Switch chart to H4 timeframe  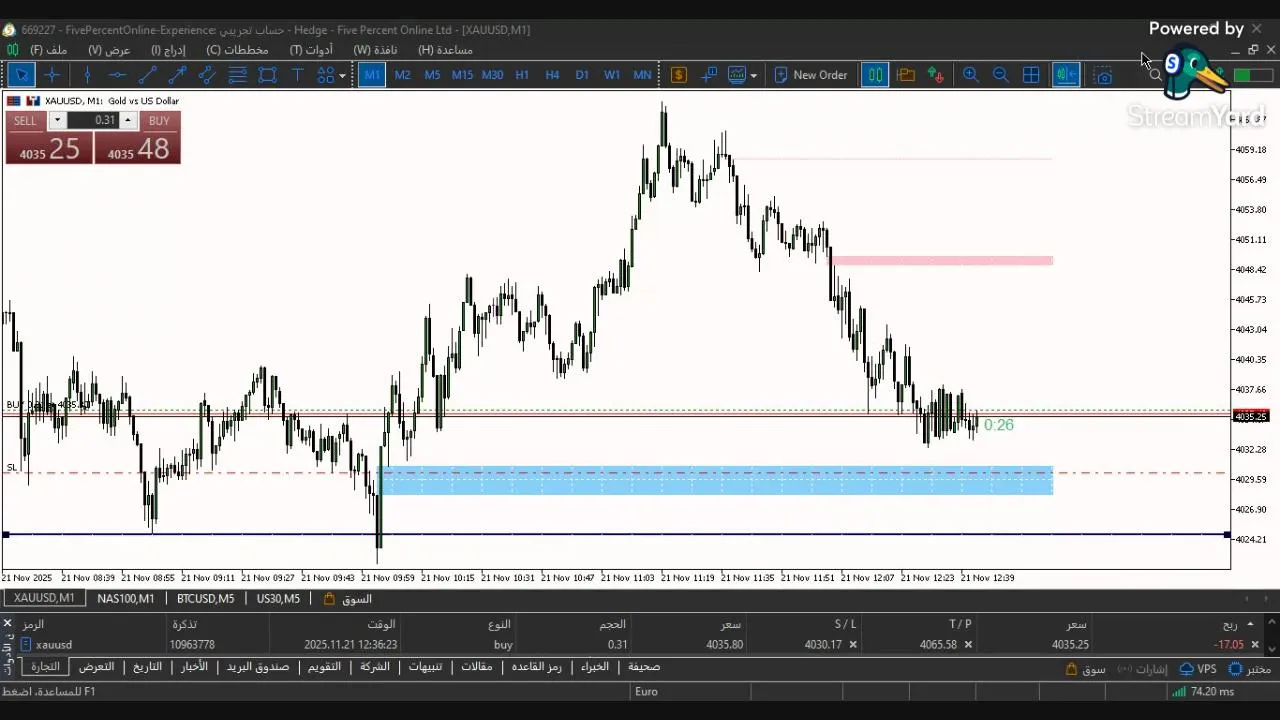552,75
